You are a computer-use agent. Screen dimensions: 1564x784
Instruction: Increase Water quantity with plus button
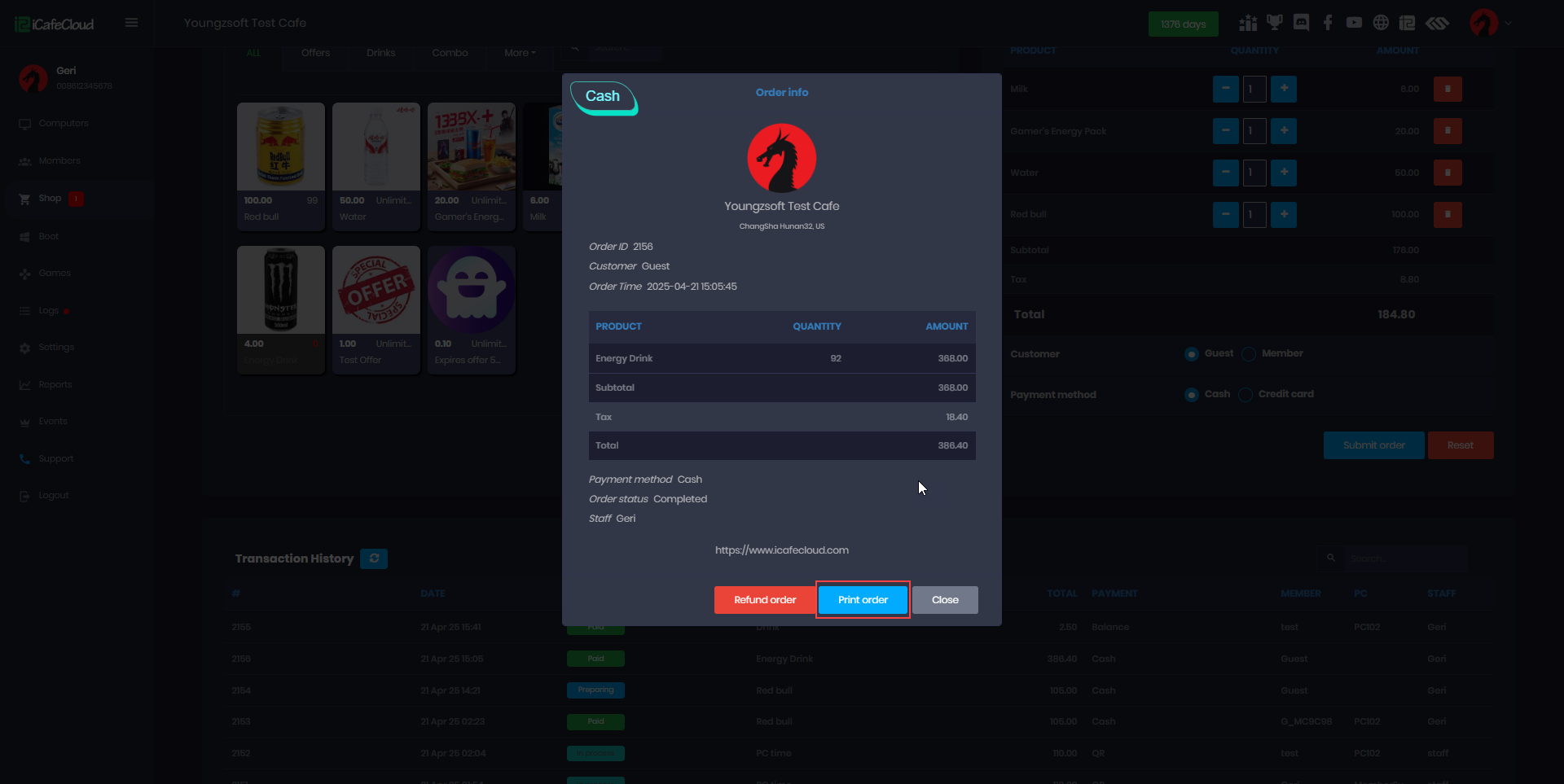[1284, 173]
